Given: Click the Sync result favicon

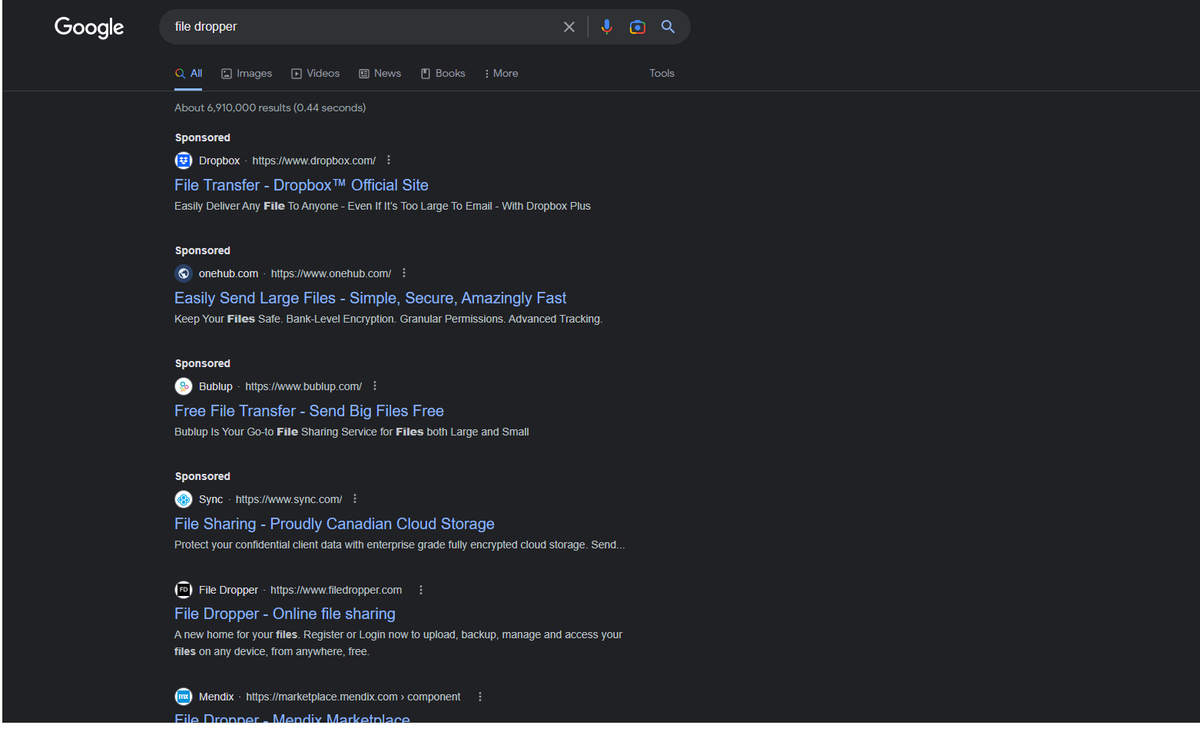Looking at the screenshot, I should click(183, 498).
